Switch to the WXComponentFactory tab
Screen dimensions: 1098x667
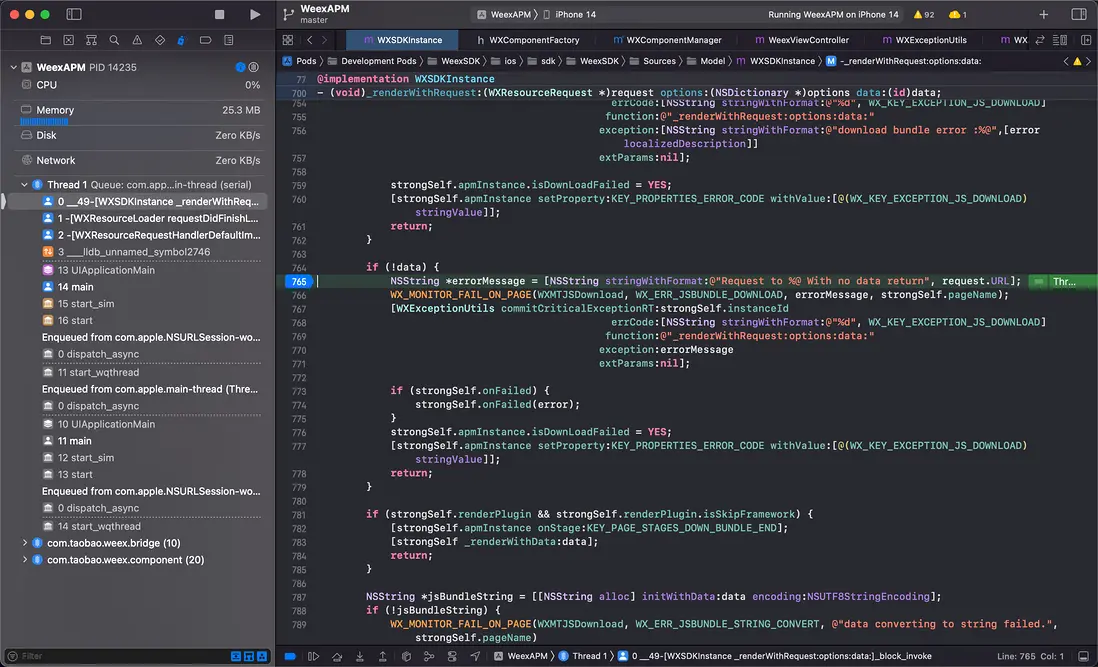[527, 40]
